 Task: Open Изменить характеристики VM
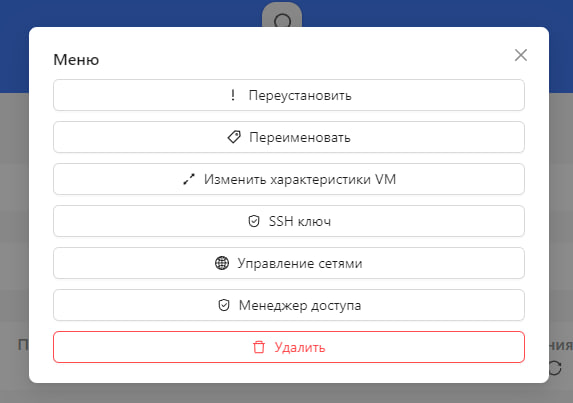[x=289, y=179]
